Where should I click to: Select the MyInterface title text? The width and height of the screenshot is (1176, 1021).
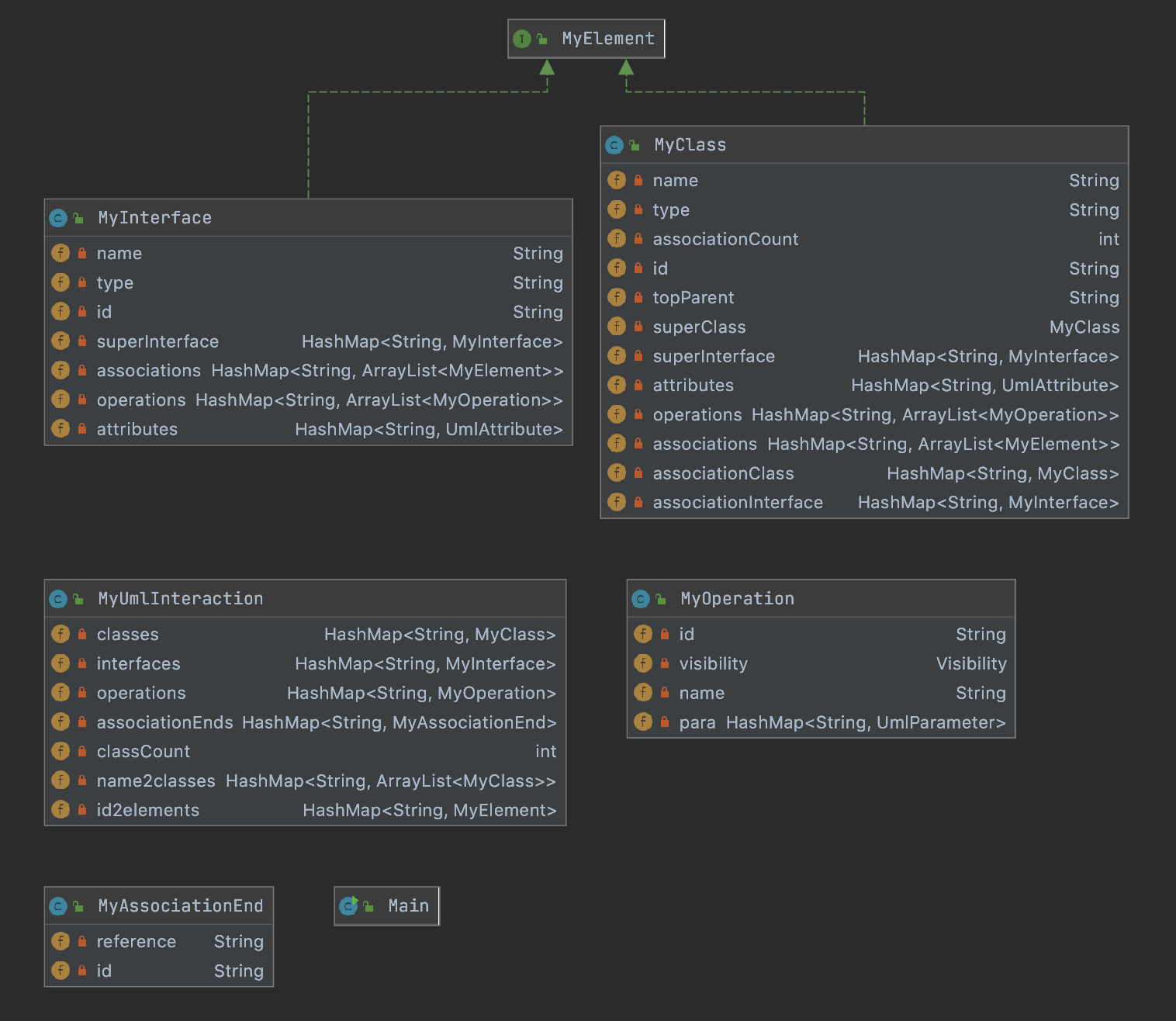coord(155,218)
